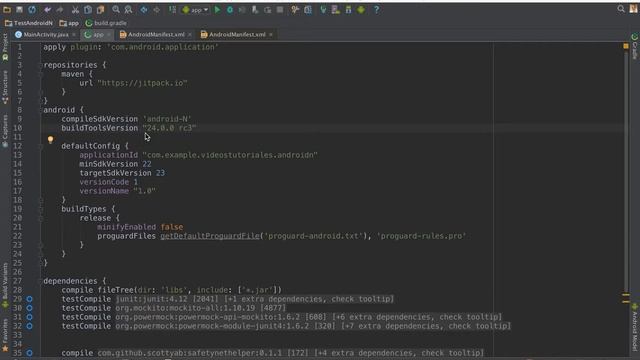
Task: Click the Synchronize toolbar icon
Action: pyautogui.click(x=32, y=9)
